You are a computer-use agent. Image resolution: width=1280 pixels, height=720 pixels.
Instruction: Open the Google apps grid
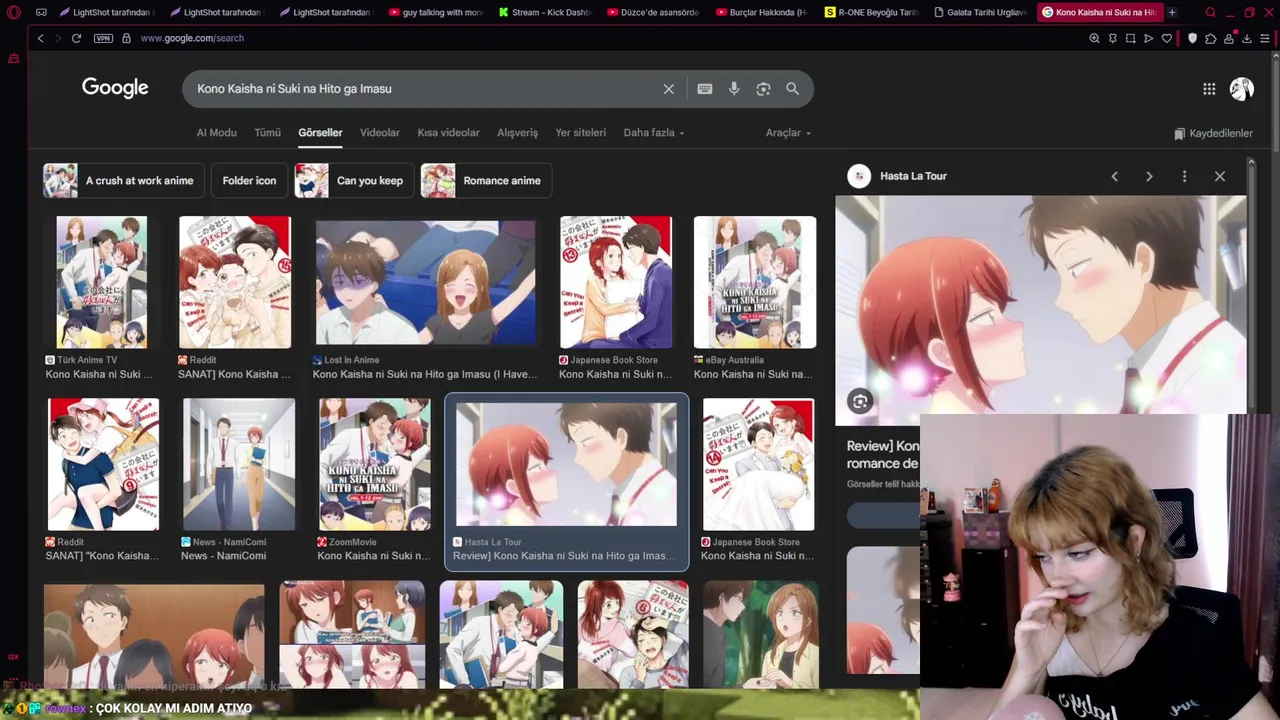pos(1209,89)
